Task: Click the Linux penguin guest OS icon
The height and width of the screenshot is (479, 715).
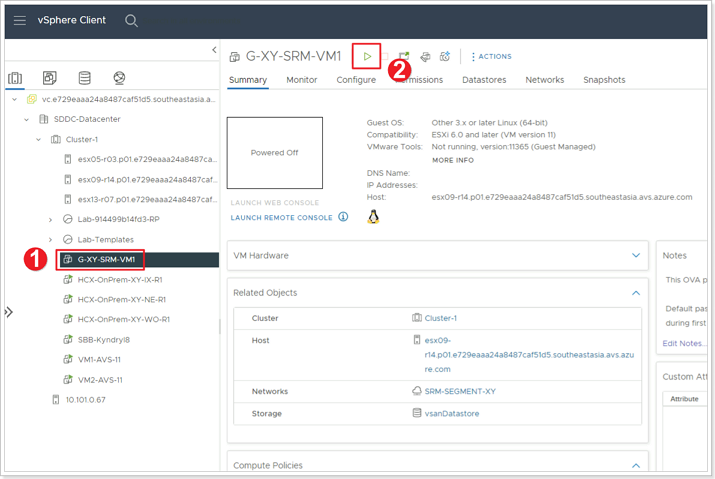Action: (x=373, y=217)
